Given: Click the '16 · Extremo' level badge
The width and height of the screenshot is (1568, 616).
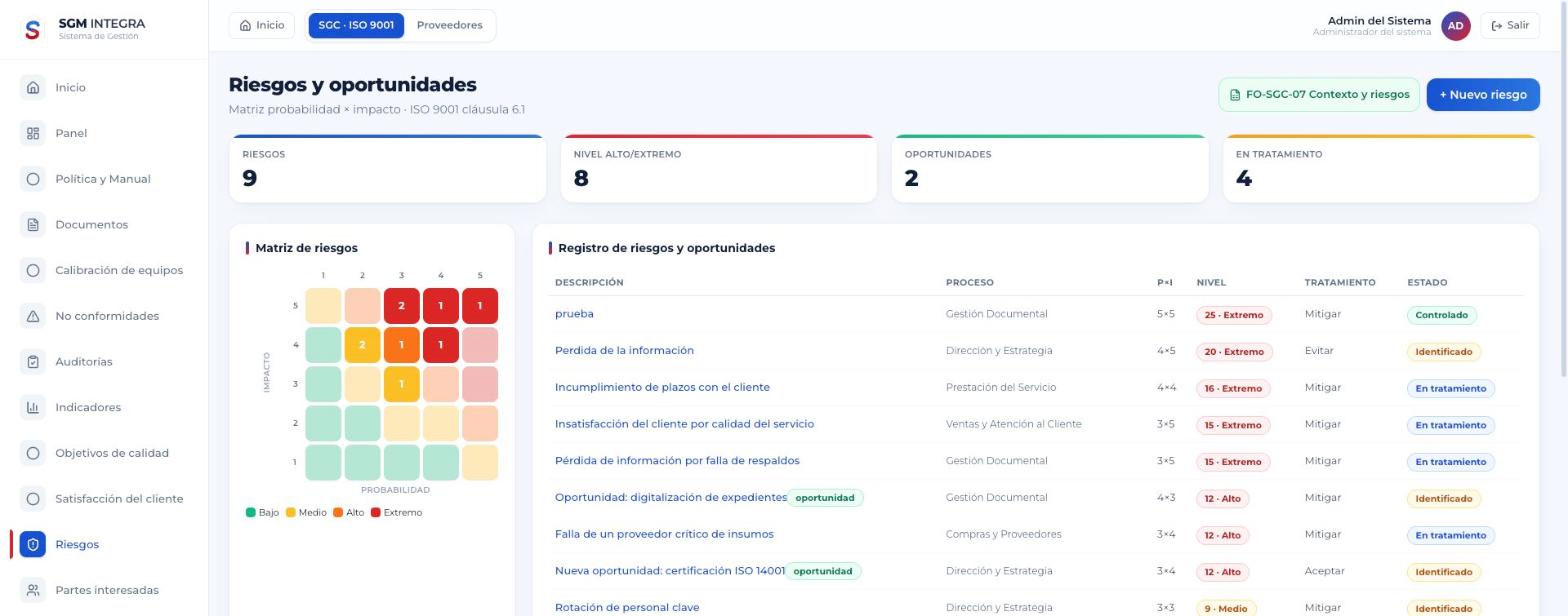Looking at the screenshot, I should click(1234, 388).
